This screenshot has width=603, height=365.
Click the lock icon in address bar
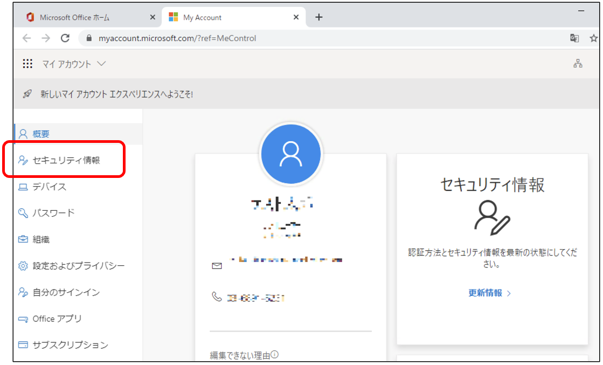point(89,38)
